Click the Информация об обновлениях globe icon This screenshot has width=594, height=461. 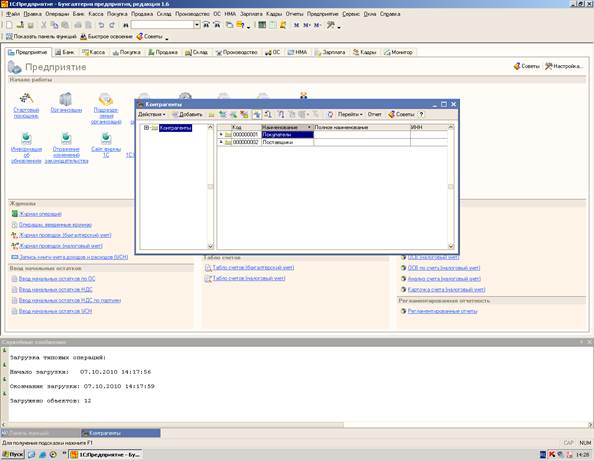26,138
